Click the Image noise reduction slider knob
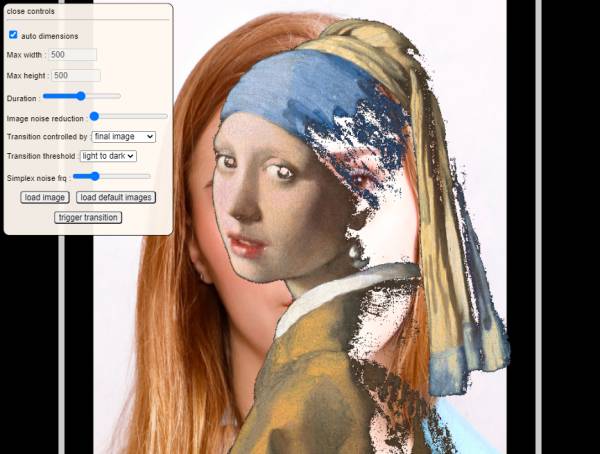600x454 pixels. coord(94,117)
